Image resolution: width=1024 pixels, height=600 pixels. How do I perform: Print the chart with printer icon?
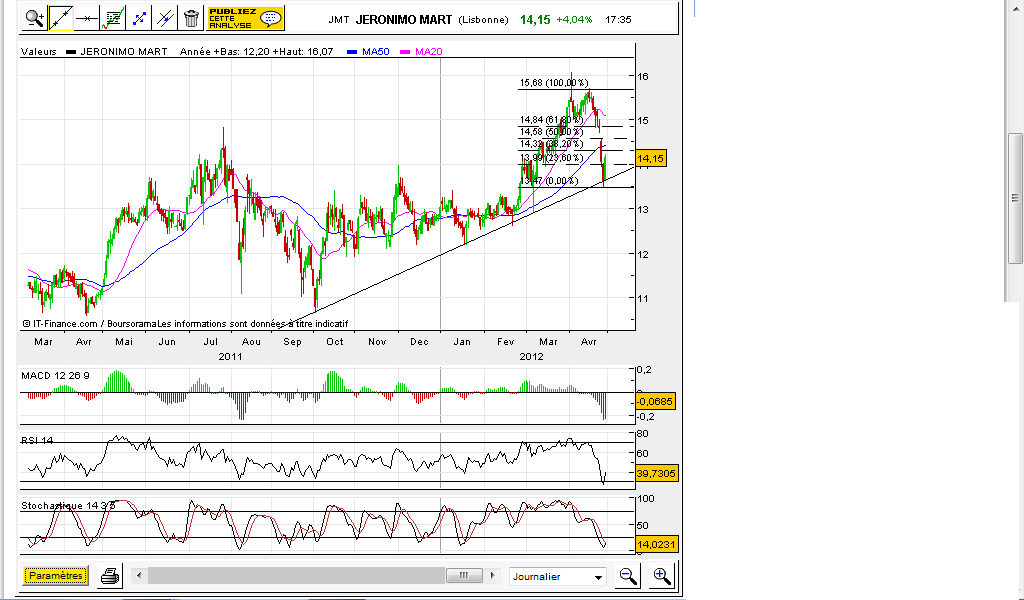pos(110,576)
